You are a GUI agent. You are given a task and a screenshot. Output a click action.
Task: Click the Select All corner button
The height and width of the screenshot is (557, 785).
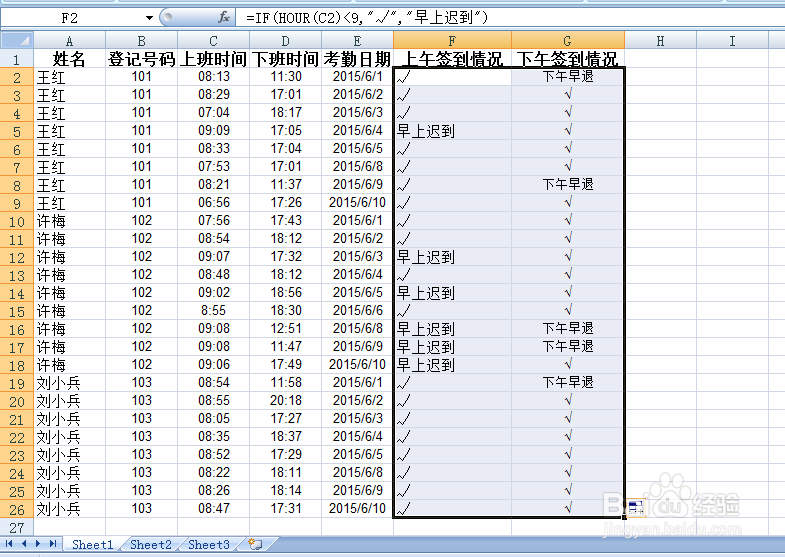pos(17,40)
